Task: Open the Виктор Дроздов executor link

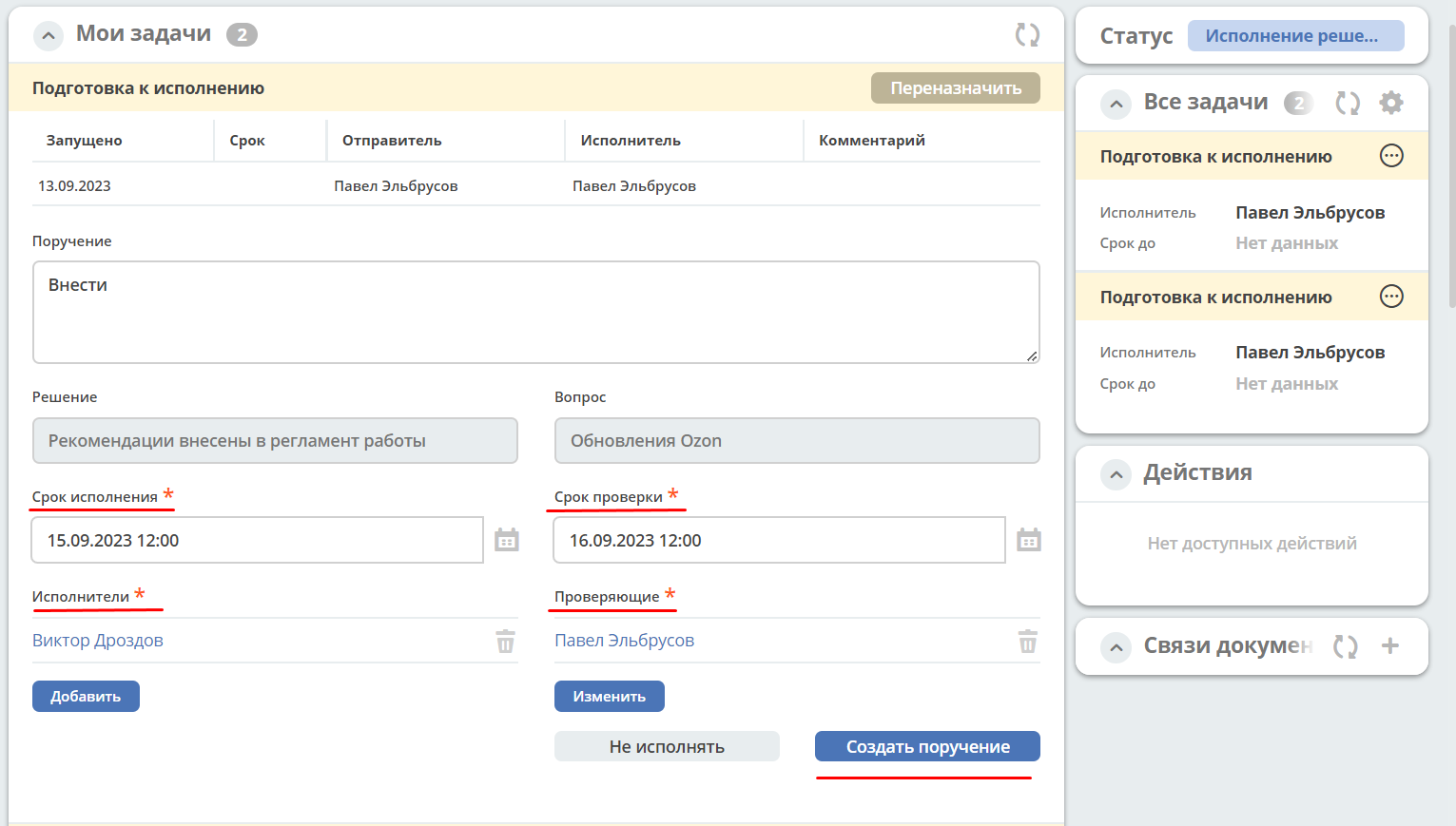Action: pos(98,641)
